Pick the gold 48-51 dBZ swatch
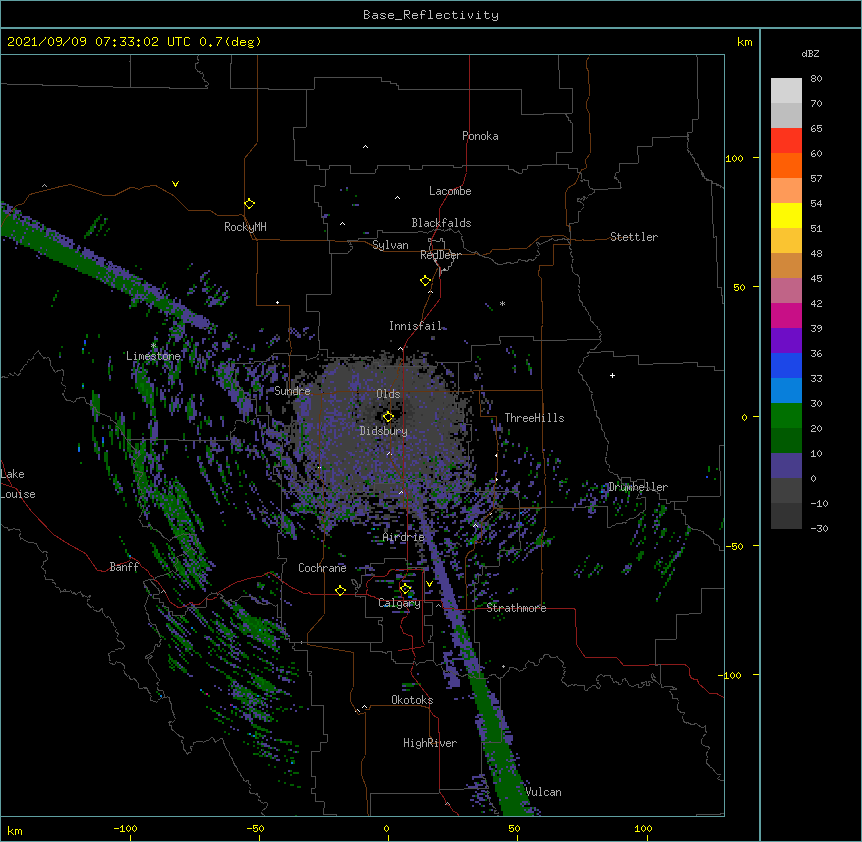Viewport: 862px width, 842px height. [786, 241]
